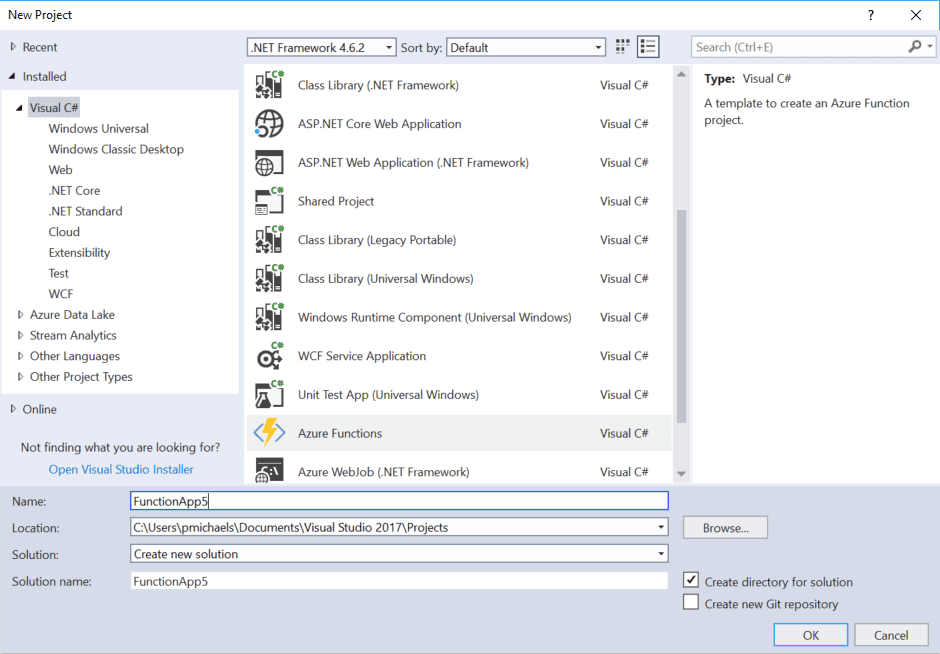Expand the Stream Analytics node
This screenshot has width=940, height=654.
pyautogui.click(x=20, y=335)
